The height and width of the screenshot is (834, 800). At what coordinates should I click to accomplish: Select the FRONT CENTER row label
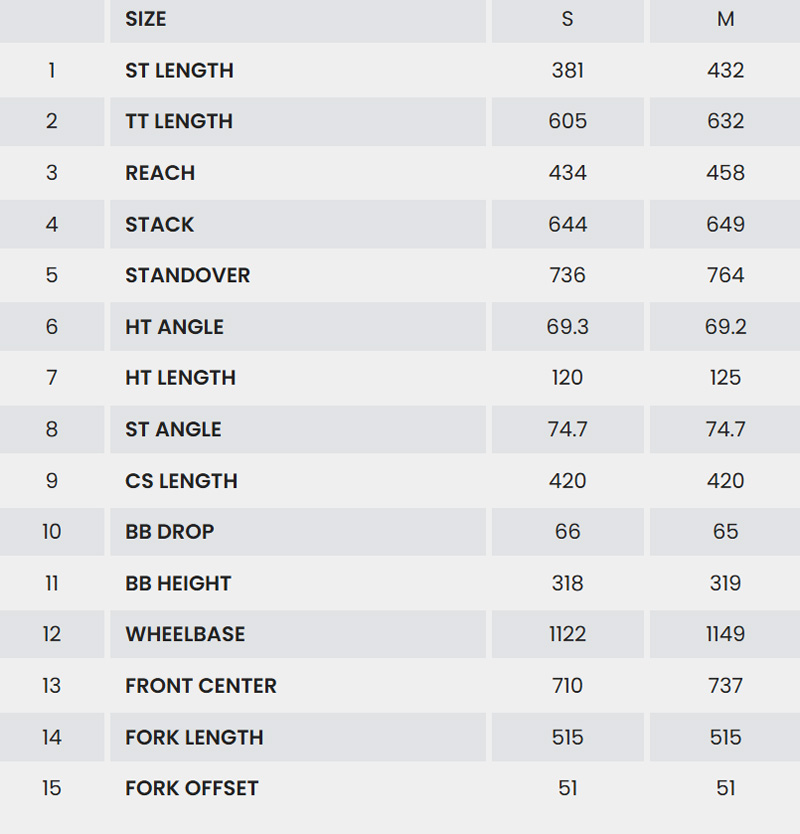coord(200,686)
